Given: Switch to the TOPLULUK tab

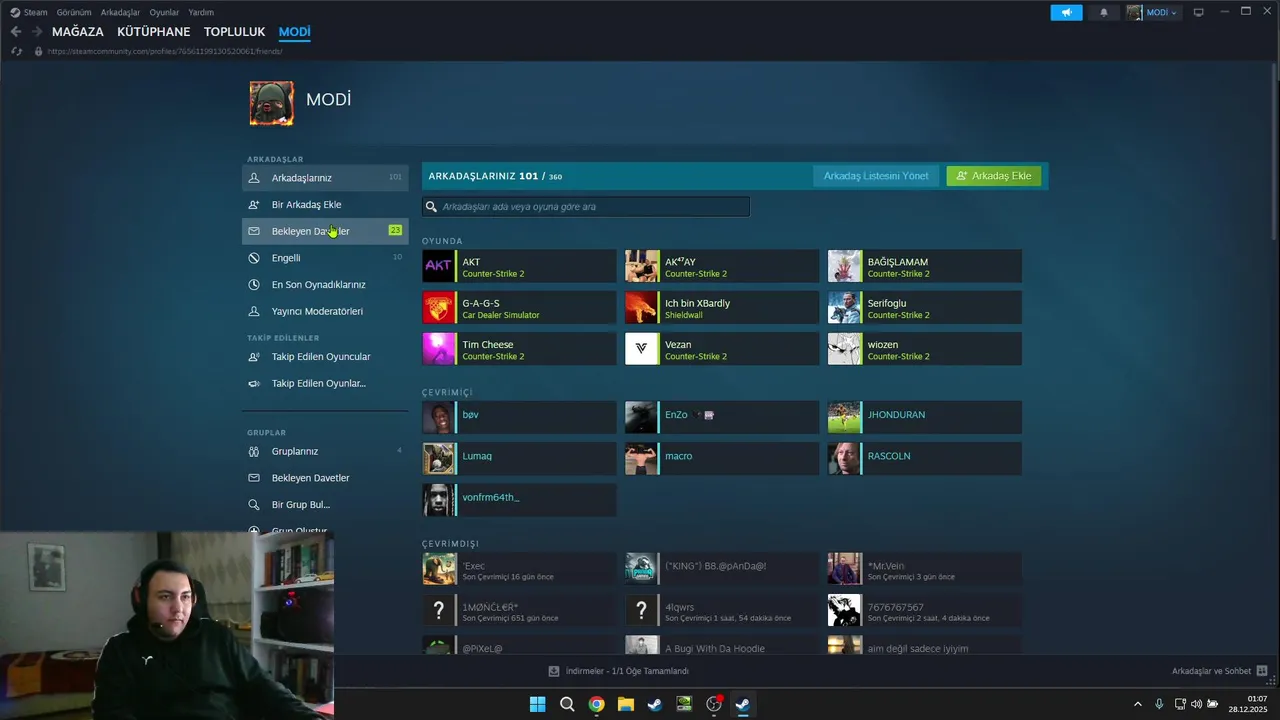Looking at the screenshot, I should (235, 32).
